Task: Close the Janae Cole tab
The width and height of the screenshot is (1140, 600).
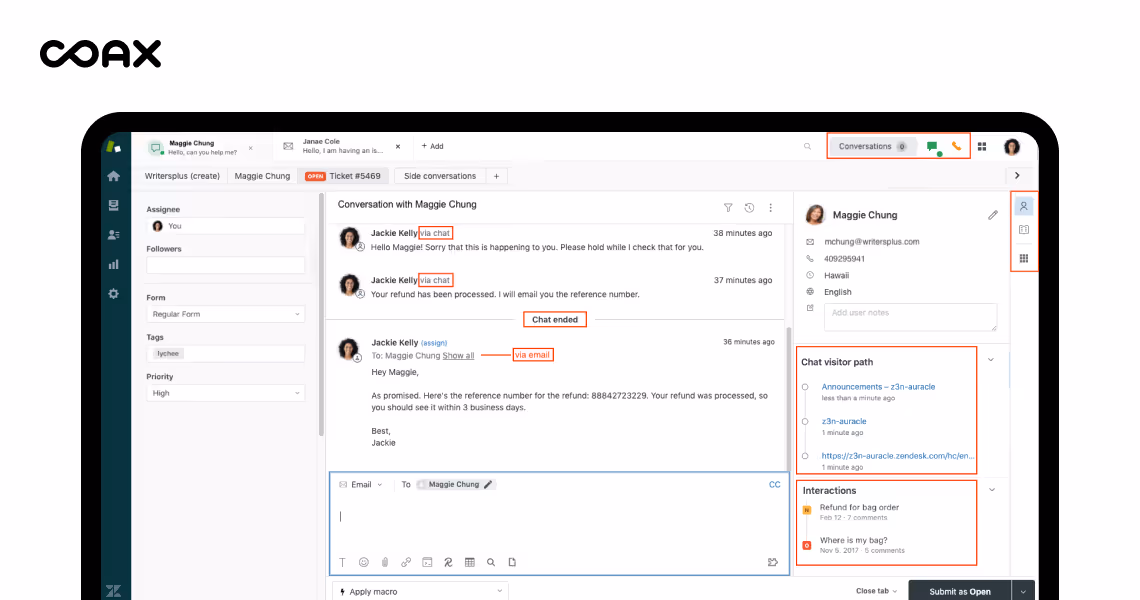Action: point(398,147)
